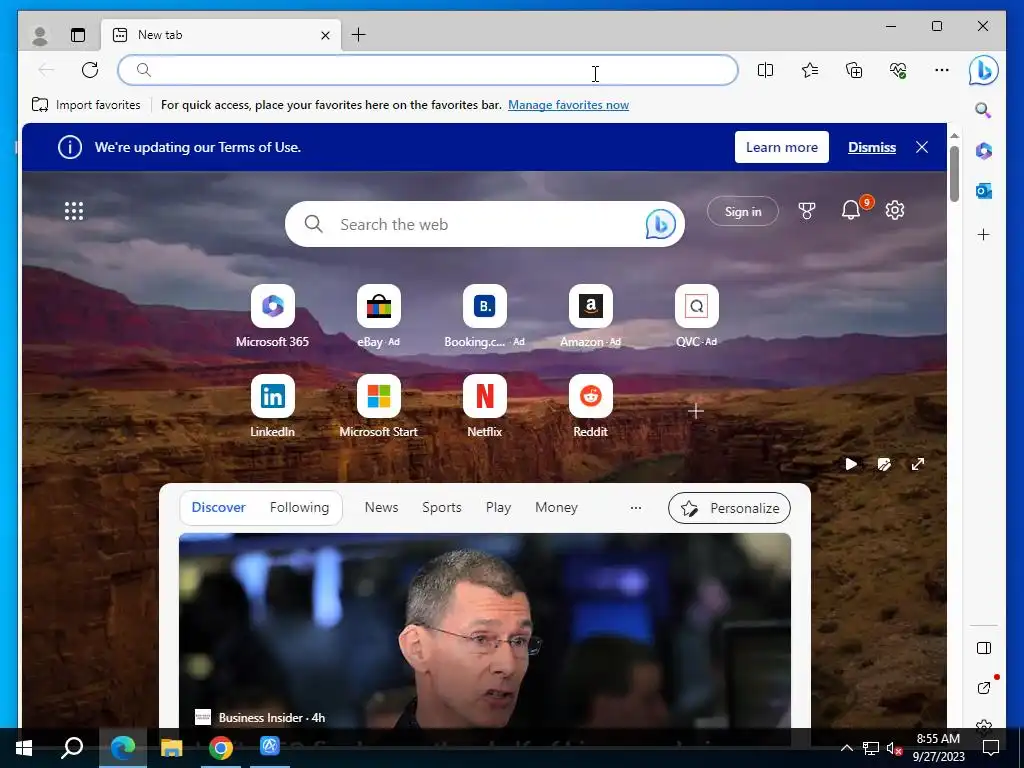Open the News feed tab
Screen dimensions: 1024x768
point(381,507)
